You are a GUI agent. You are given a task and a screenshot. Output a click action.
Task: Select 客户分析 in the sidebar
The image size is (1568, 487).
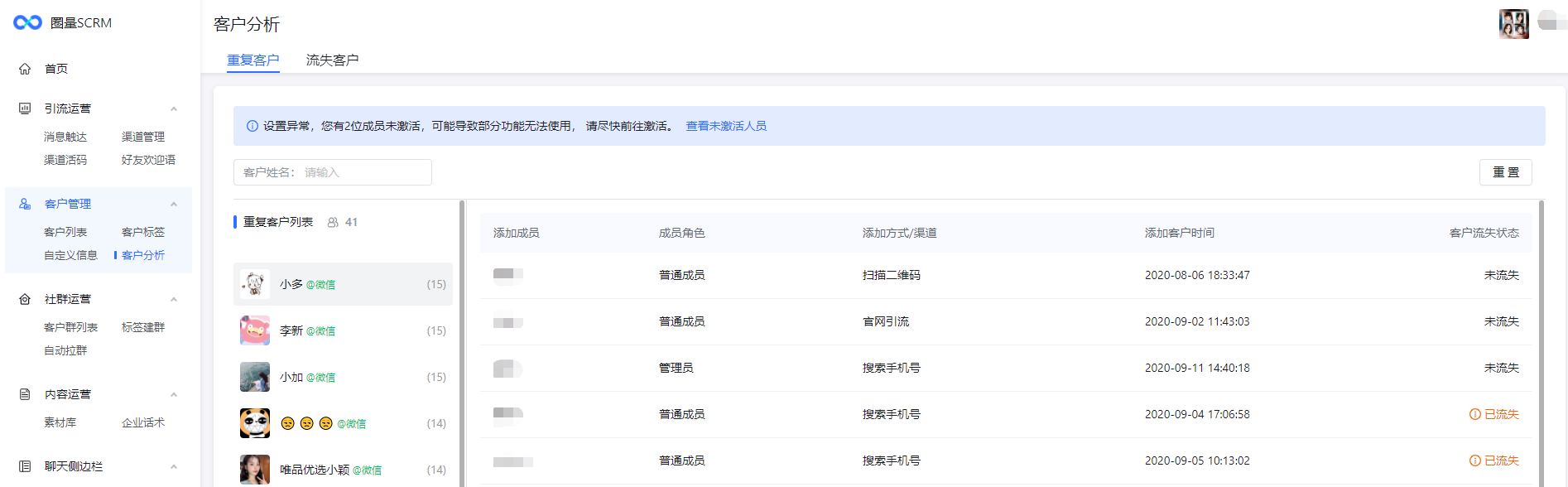pos(143,255)
